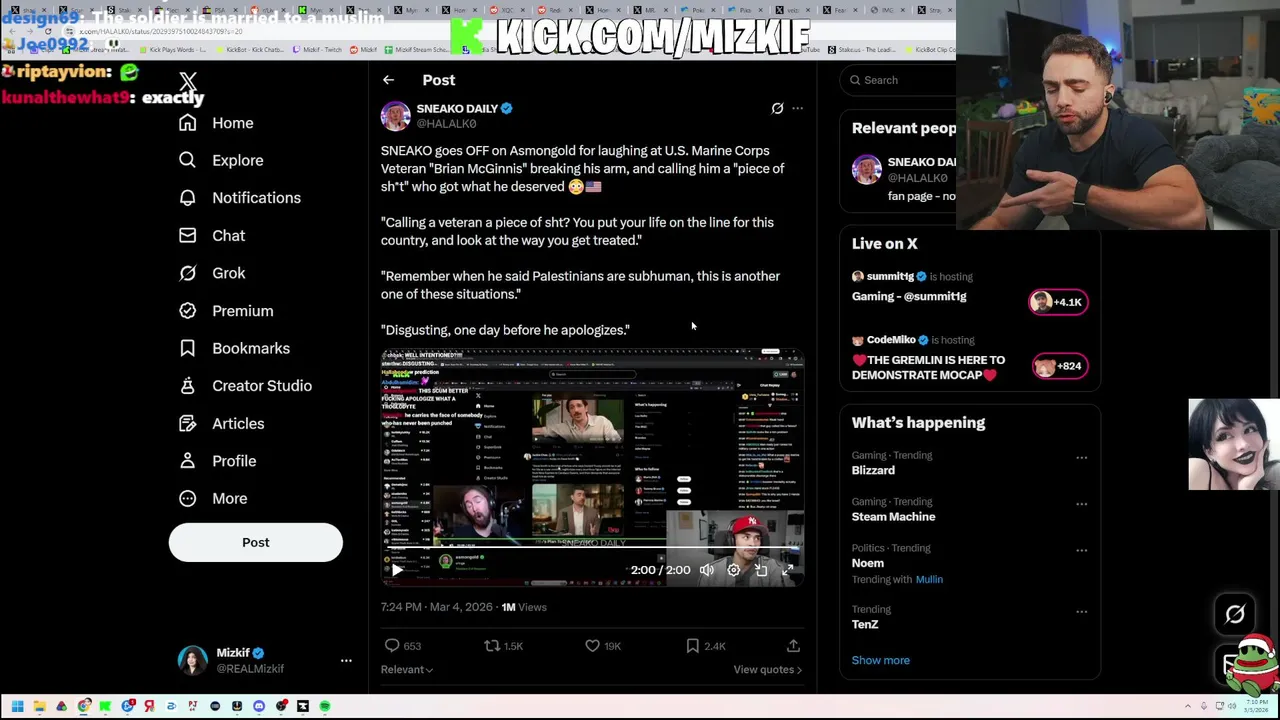Open Explore from the sidebar
The width and height of the screenshot is (1280, 720).
pyautogui.click(x=221, y=160)
